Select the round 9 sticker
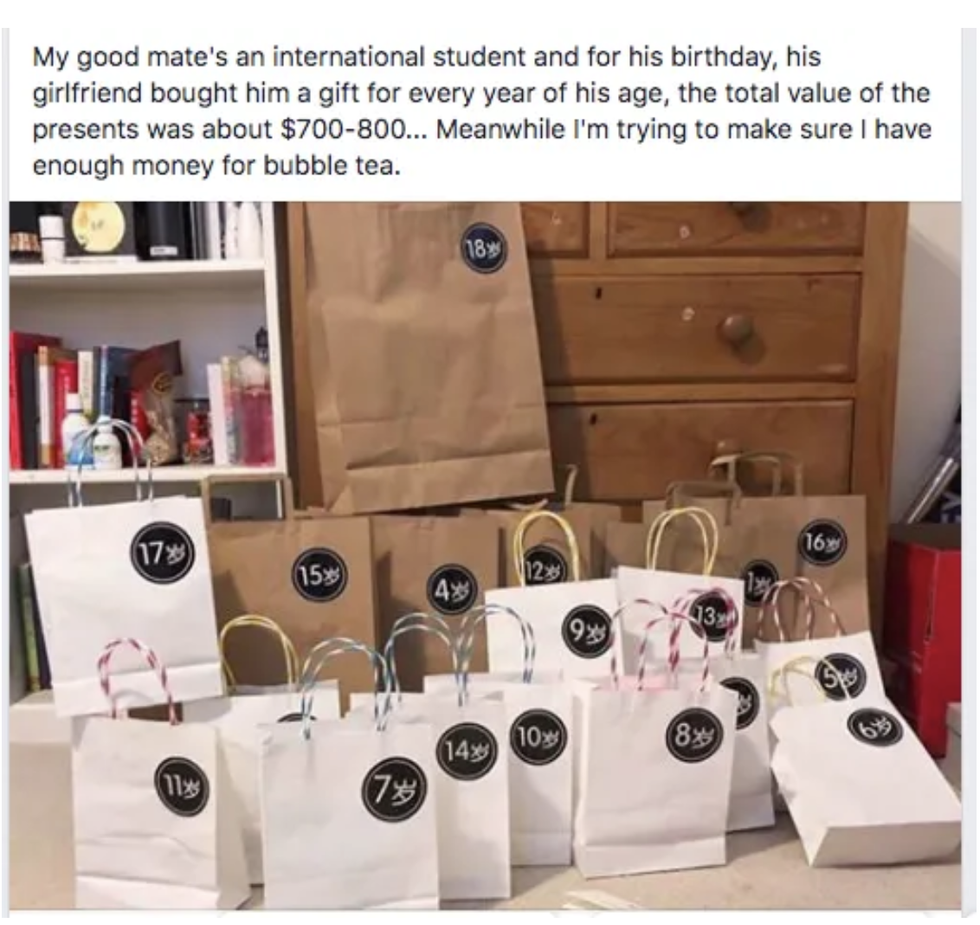The height and width of the screenshot is (925, 980). point(588,630)
